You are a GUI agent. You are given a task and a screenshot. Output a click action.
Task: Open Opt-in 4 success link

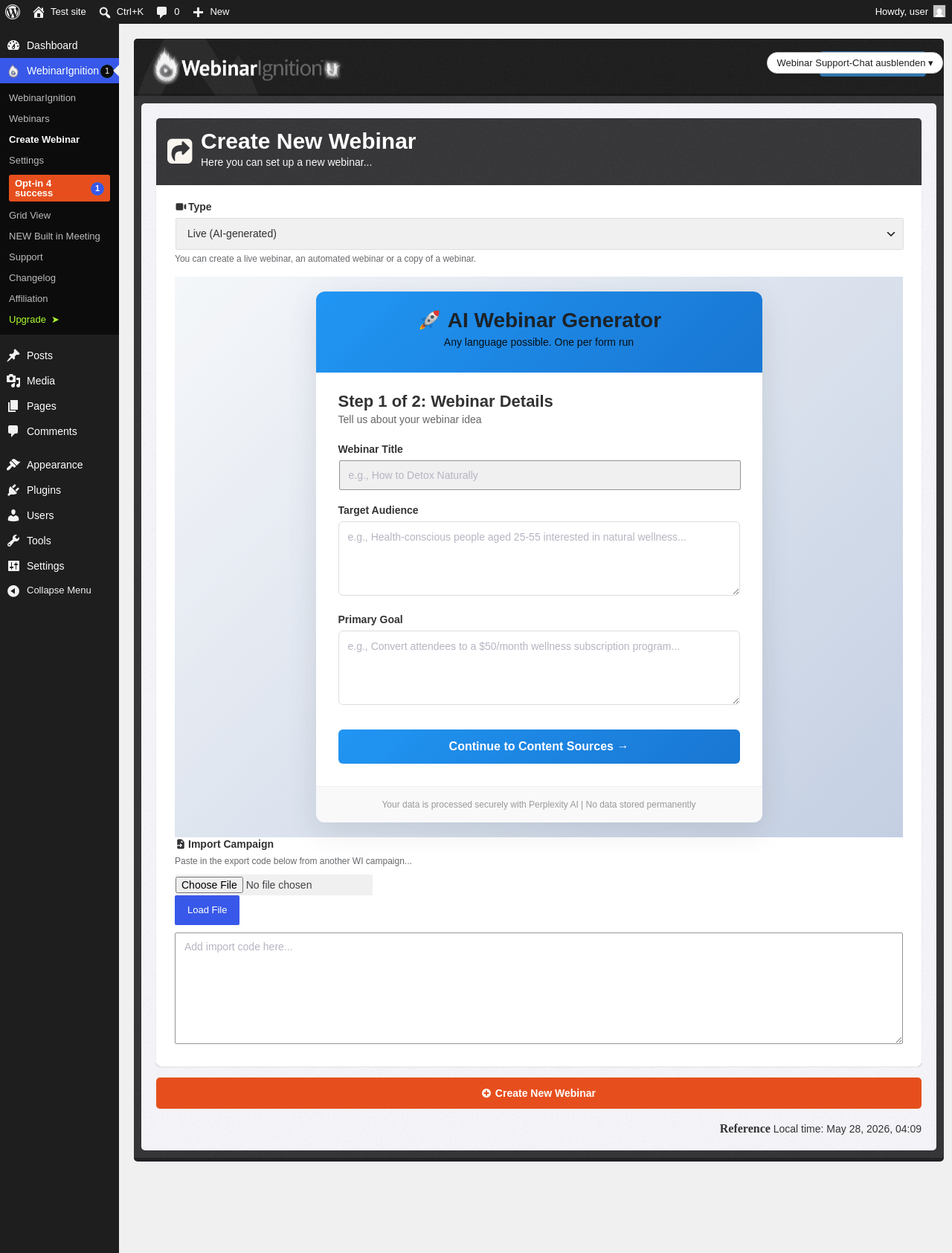(59, 188)
